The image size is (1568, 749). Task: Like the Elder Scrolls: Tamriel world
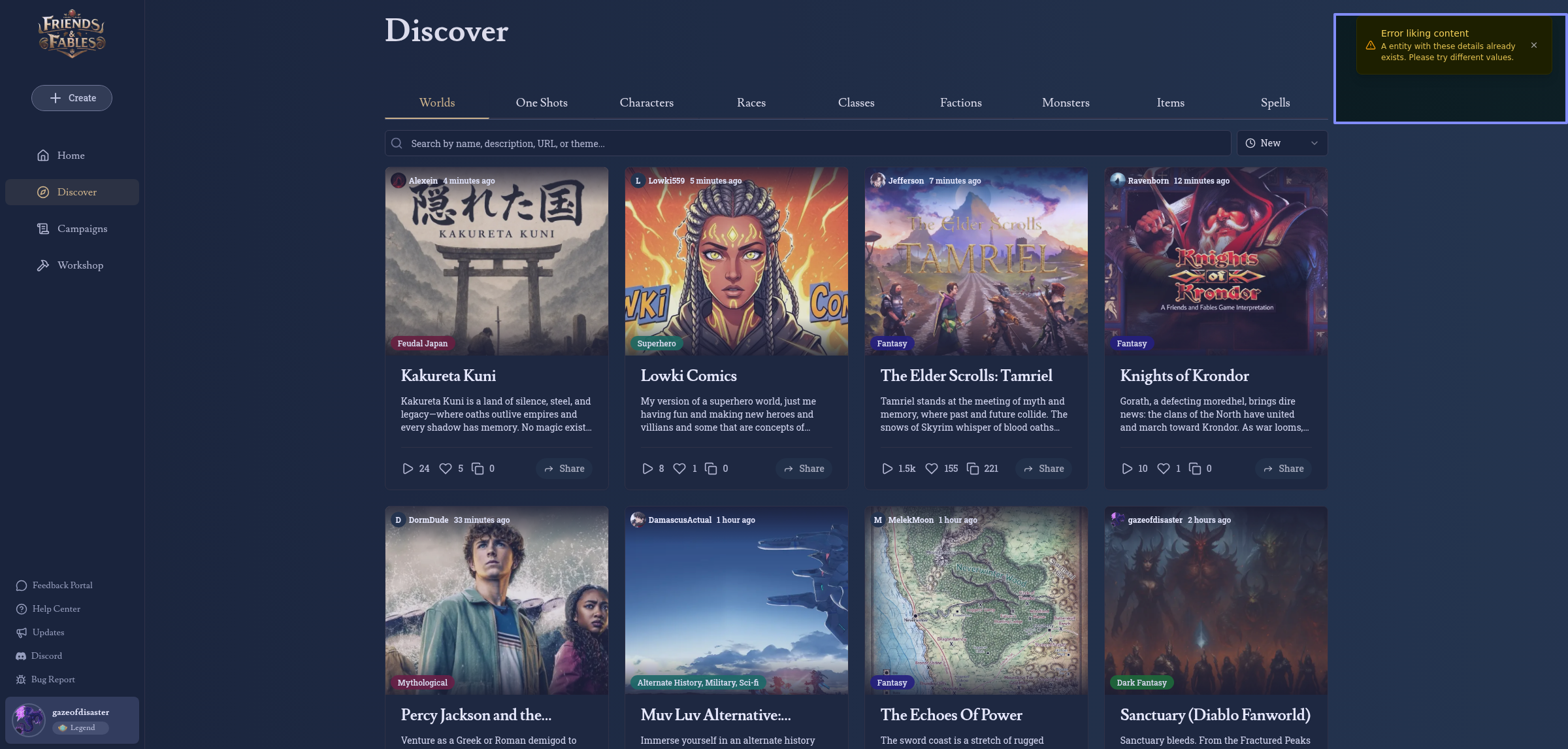[932, 469]
